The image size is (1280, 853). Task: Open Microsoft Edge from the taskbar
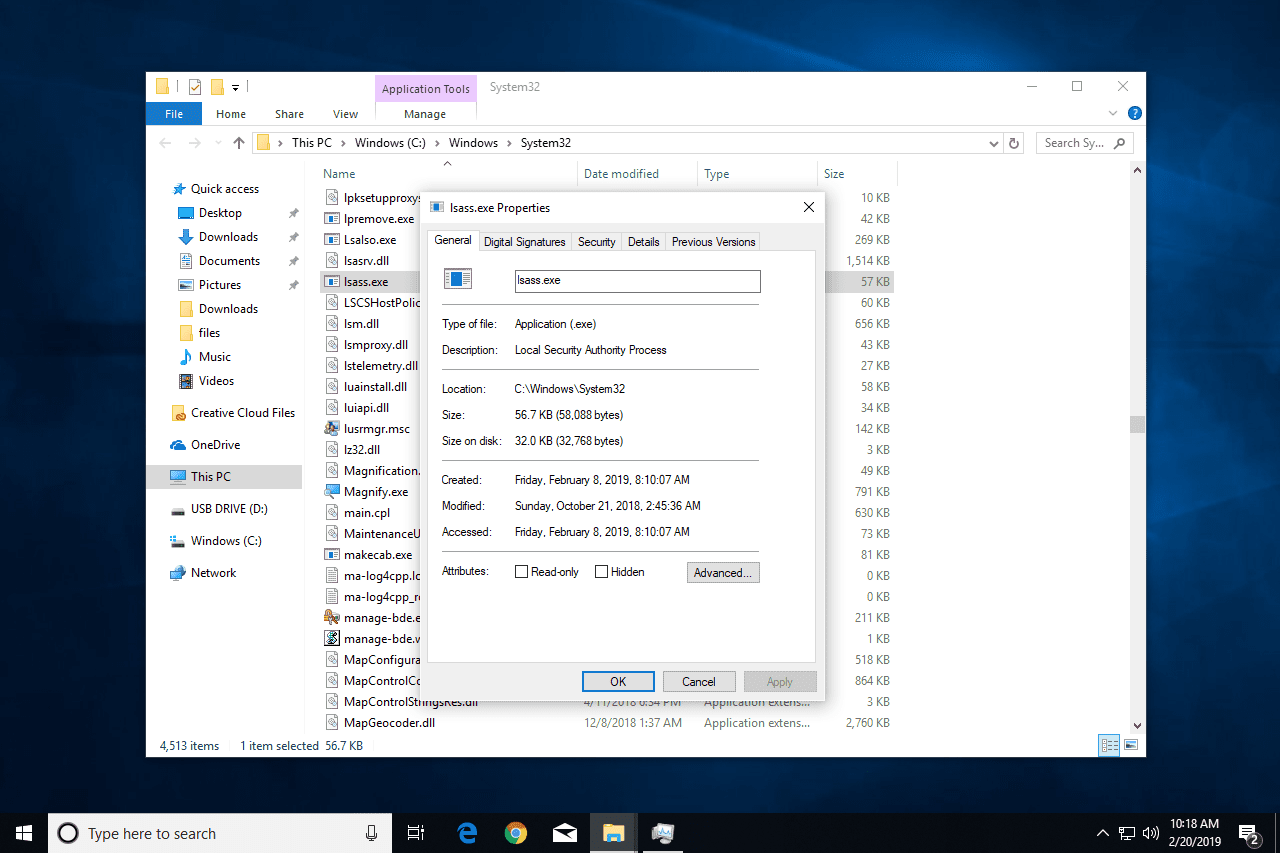coord(467,832)
